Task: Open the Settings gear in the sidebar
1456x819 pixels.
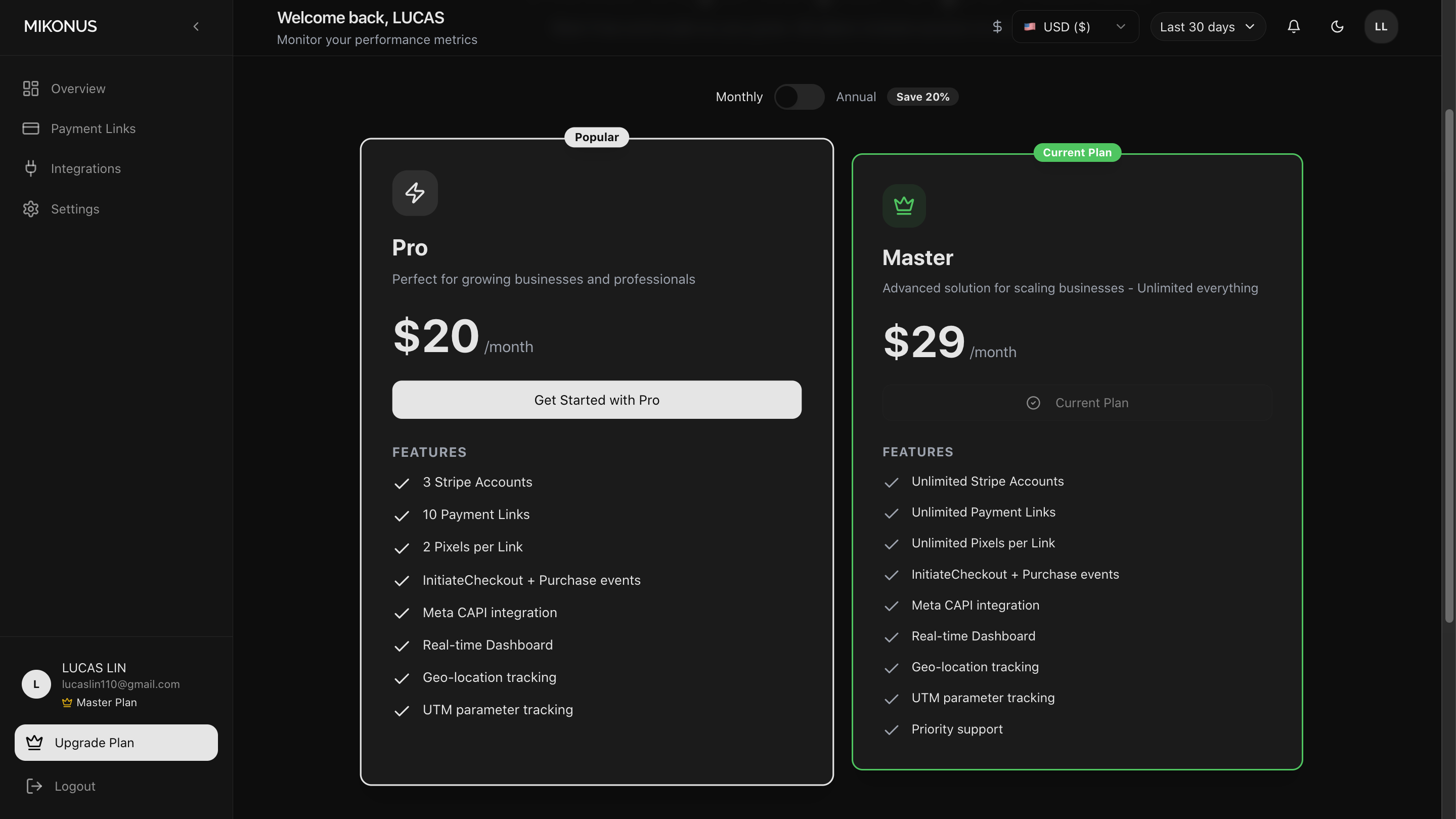Action: point(31,209)
